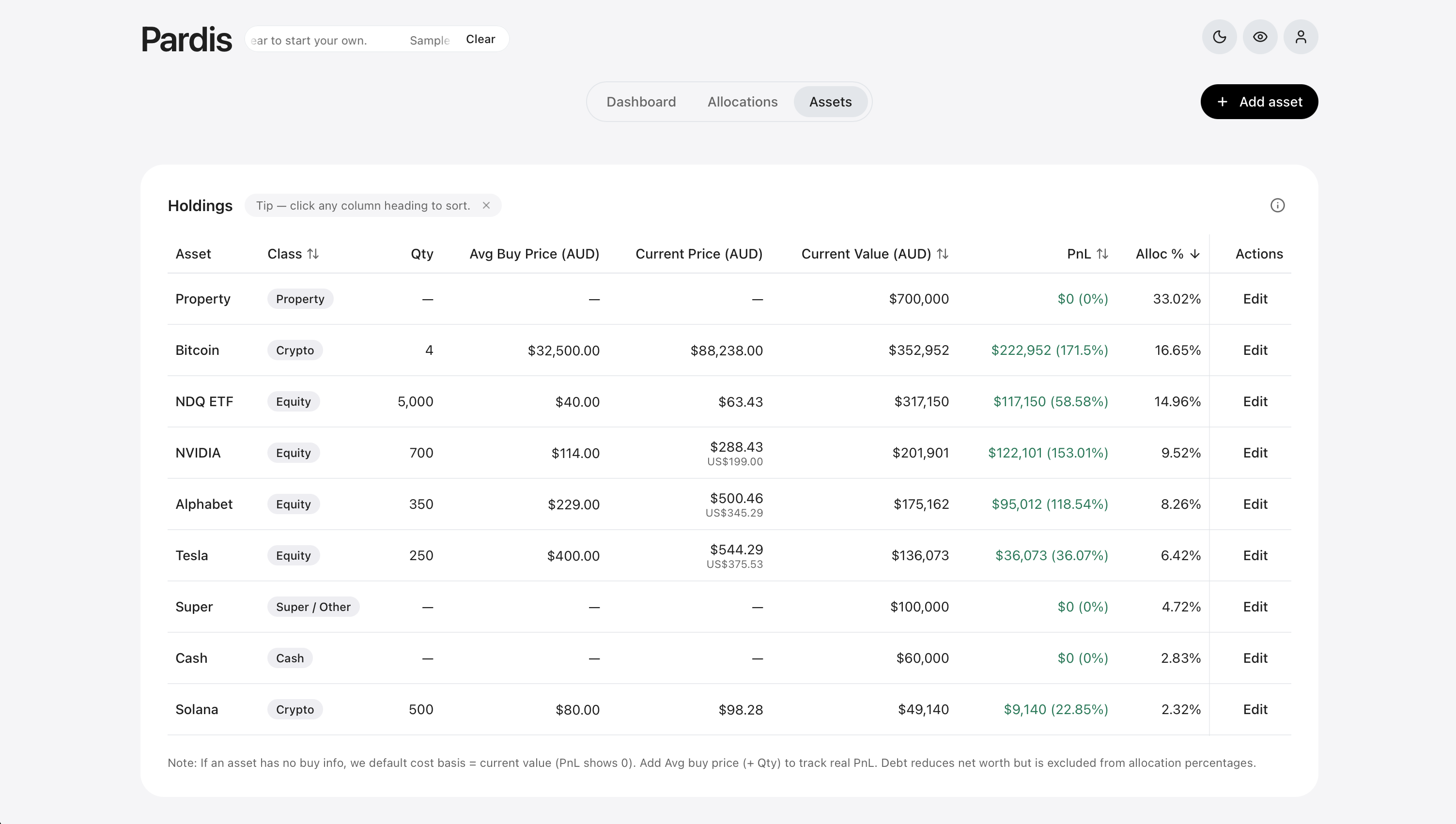Open the Holdings info icon

coord(1277,205)
